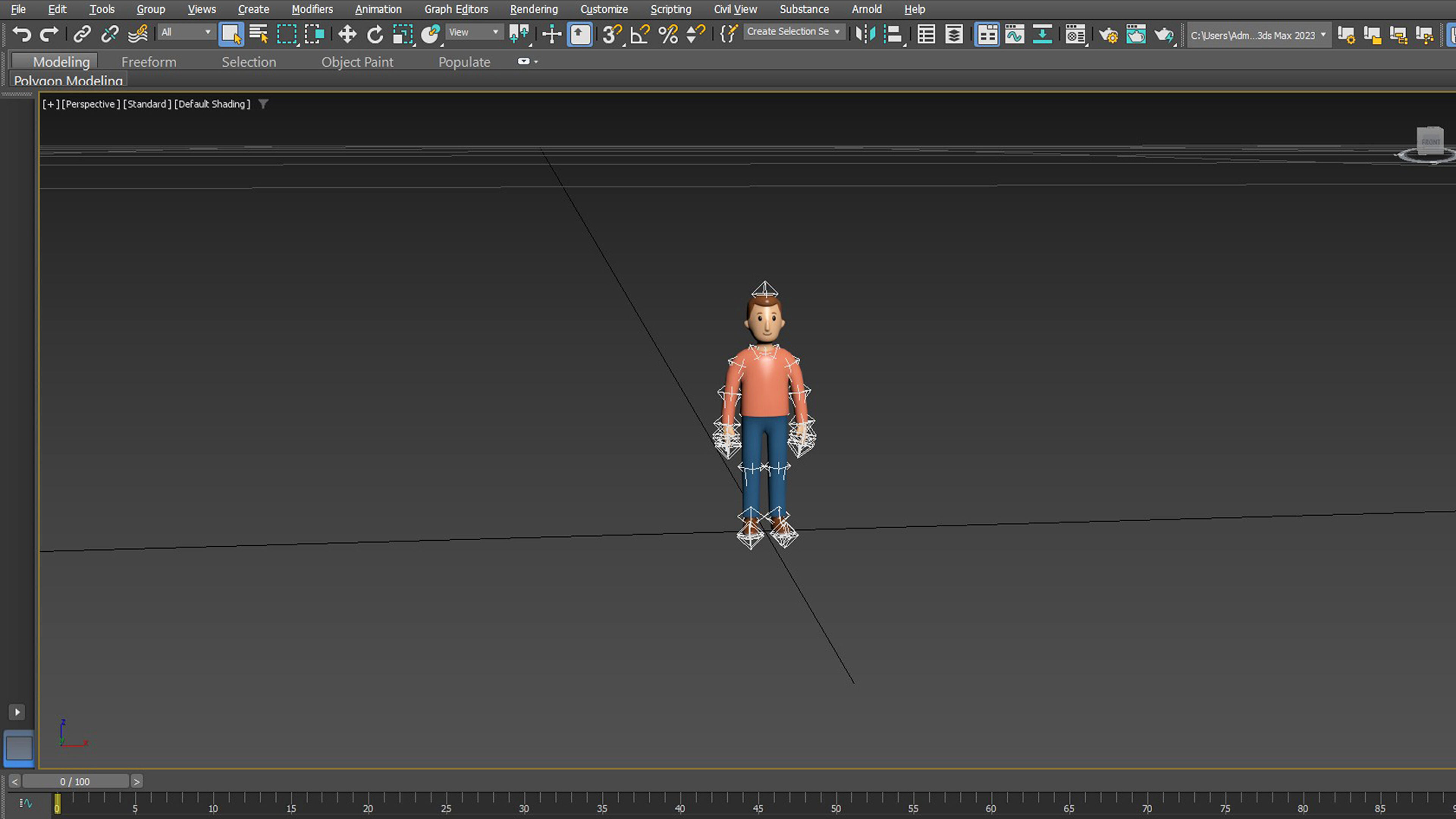This screenshot has width=1456, height=819.
Task: Click the 0 / 100 time slider
Action: [75, 781]
